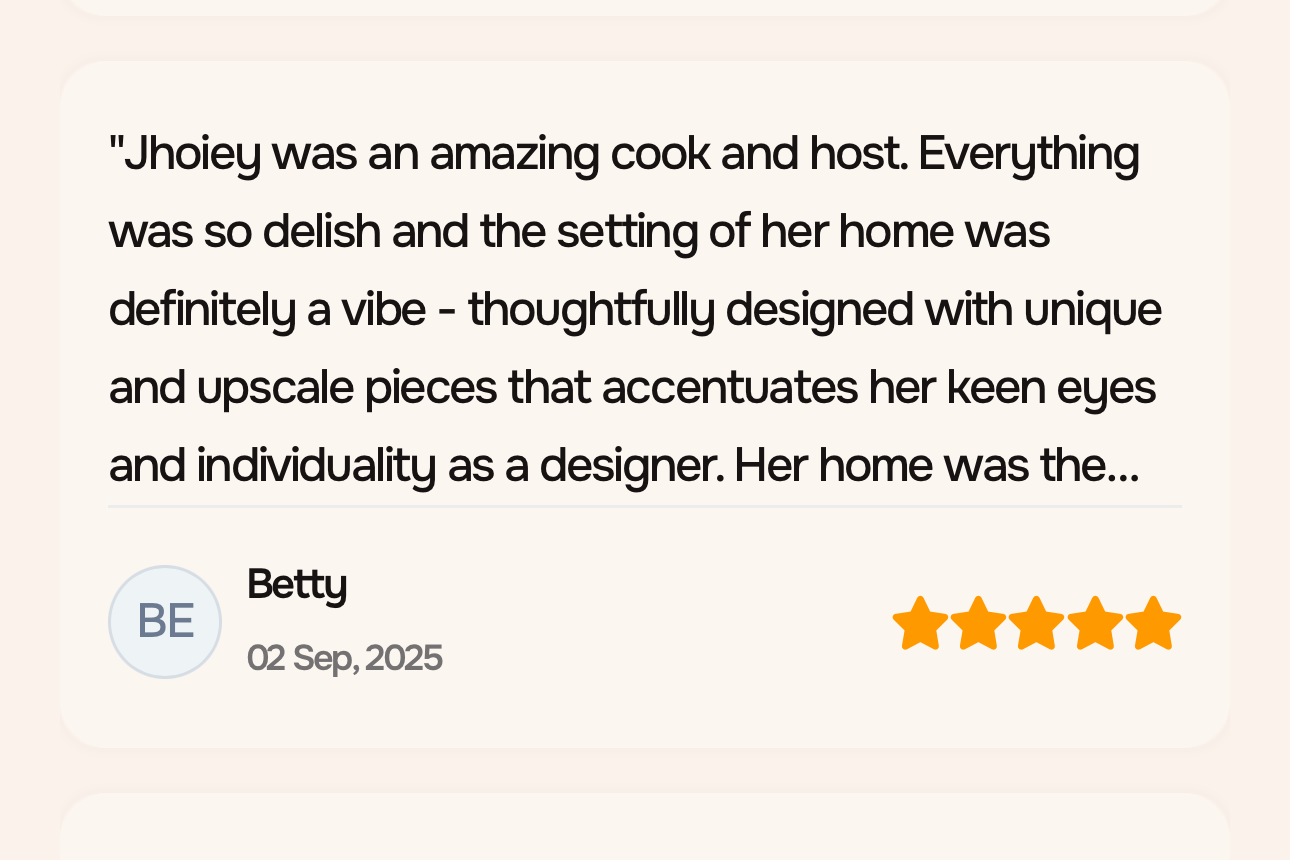Select the fifth and last rating star
The image size is (1290, 860).
(1153, 623)
